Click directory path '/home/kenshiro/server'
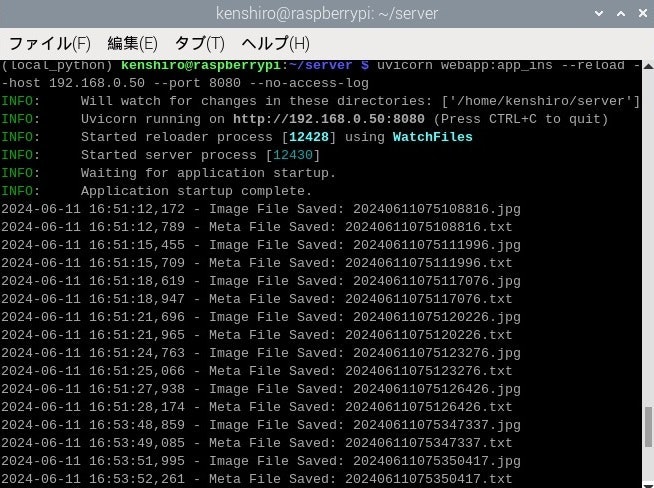This screenshot has width=654, height=488. coord(541,101)
